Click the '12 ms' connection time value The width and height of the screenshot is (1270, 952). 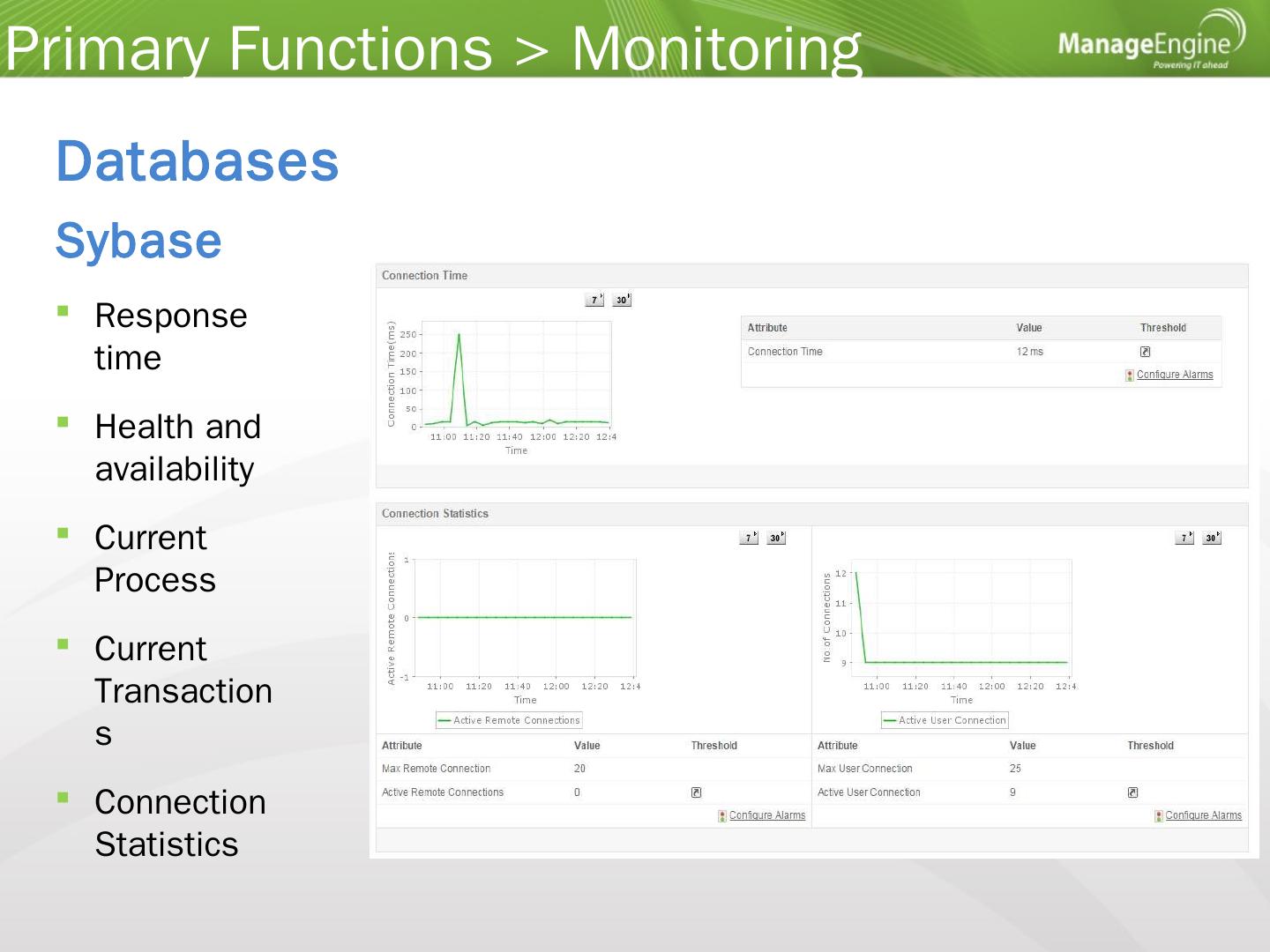coord(1029,352)
